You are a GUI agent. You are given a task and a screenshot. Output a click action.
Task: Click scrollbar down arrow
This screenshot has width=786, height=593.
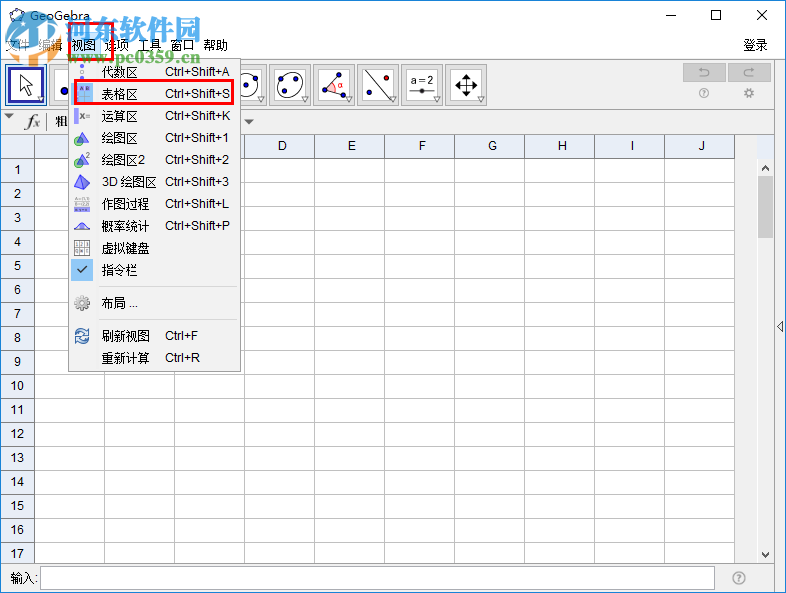[x=765, y=554]
